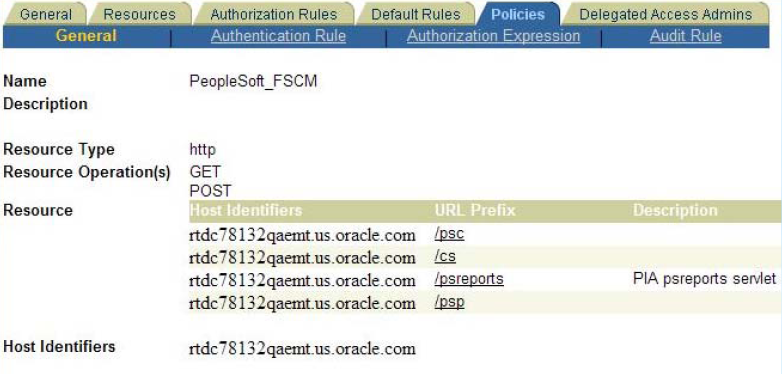Click the Resource label

(38, 210)
